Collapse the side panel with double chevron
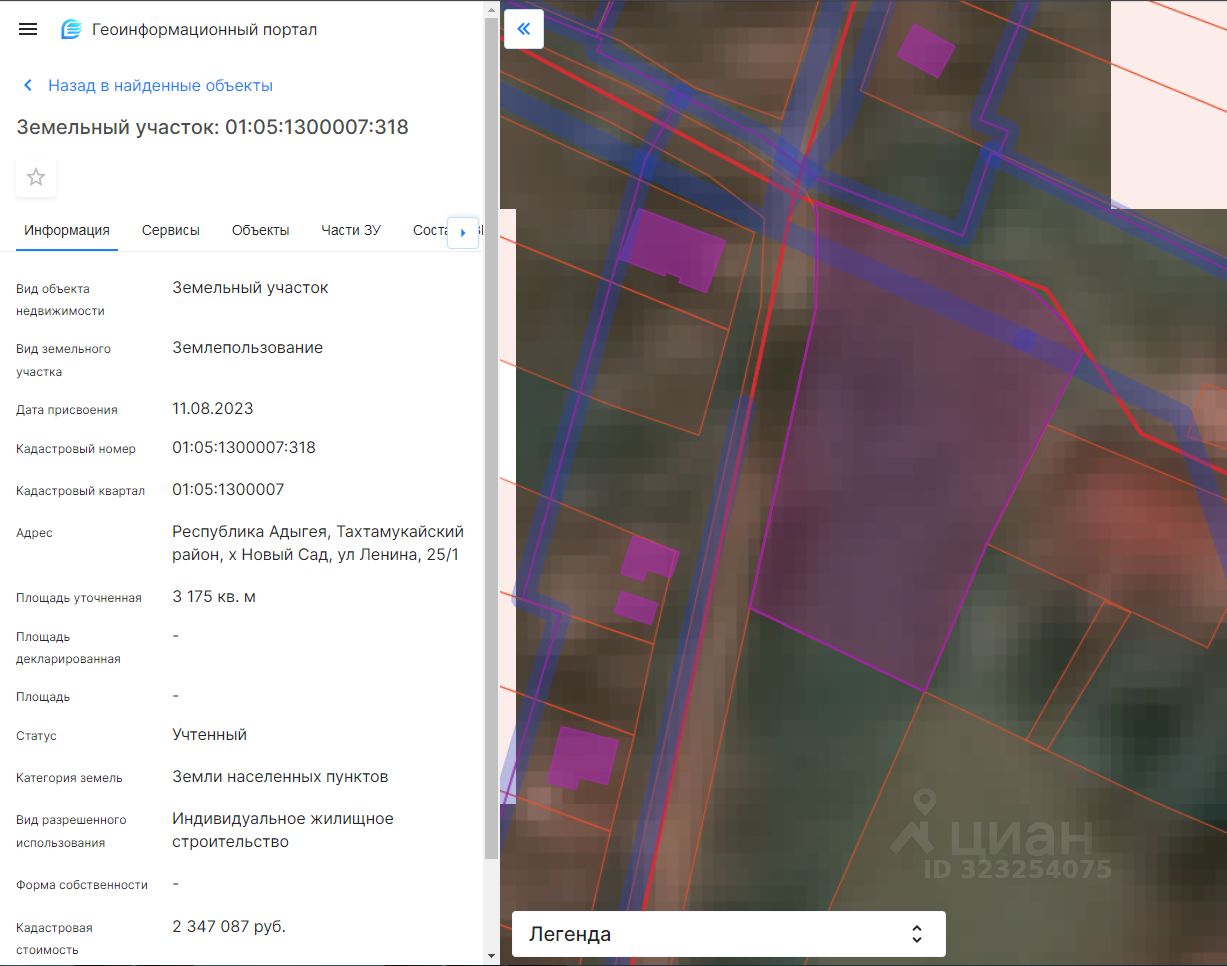The height and width of the screenshot is (966, 1227). 524,29
